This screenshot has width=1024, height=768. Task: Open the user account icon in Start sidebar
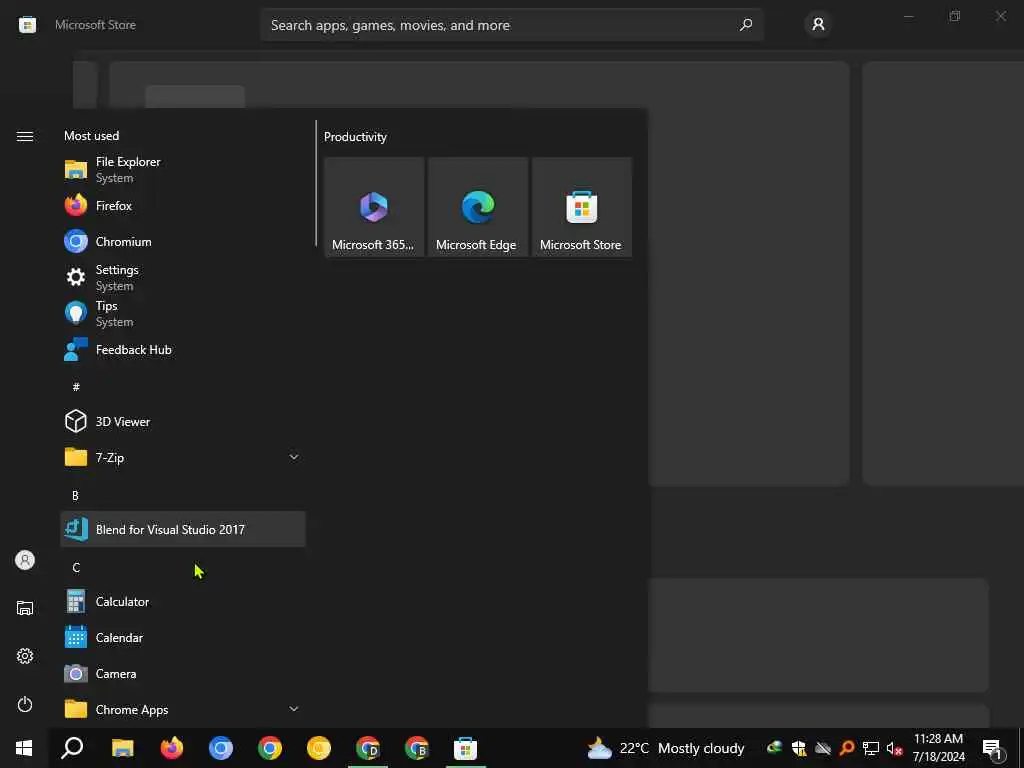[25, 560]
